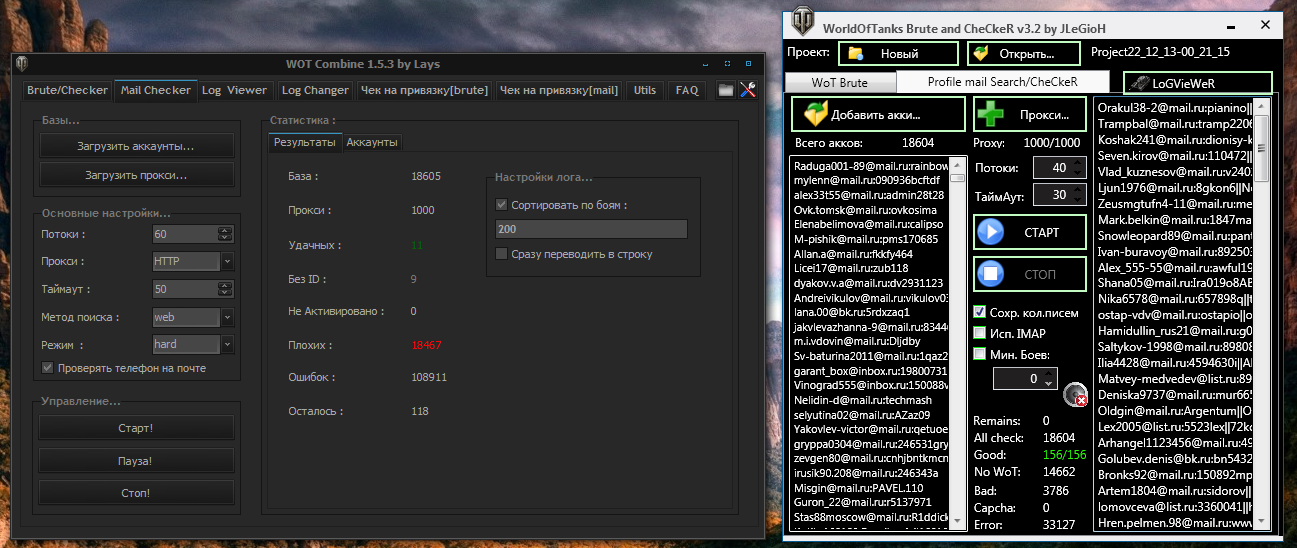Click the Плохих value 18467
This screenshot has height=548, width=1297.
pos(426,345)
